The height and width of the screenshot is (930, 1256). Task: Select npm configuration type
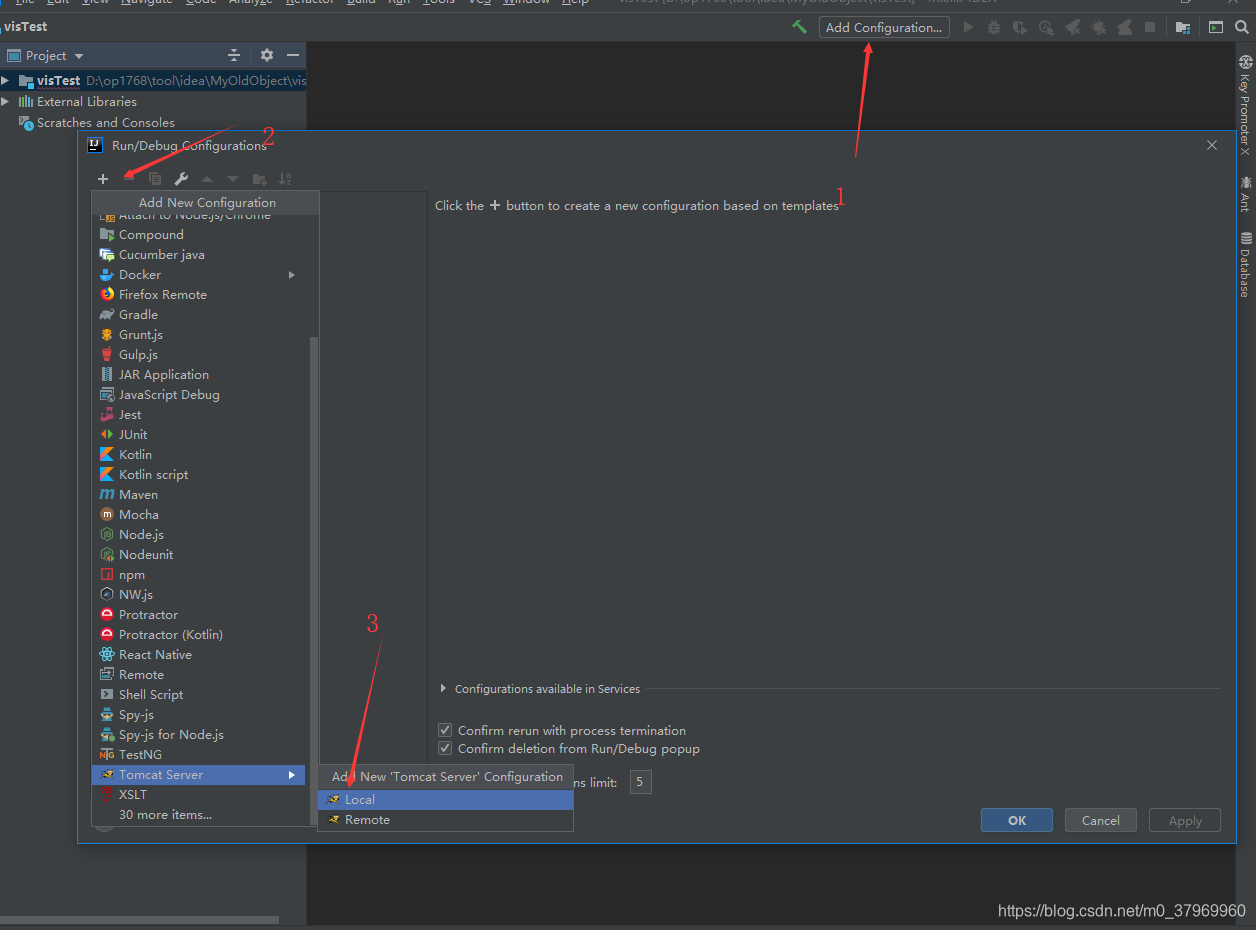(x=199, y=575)
